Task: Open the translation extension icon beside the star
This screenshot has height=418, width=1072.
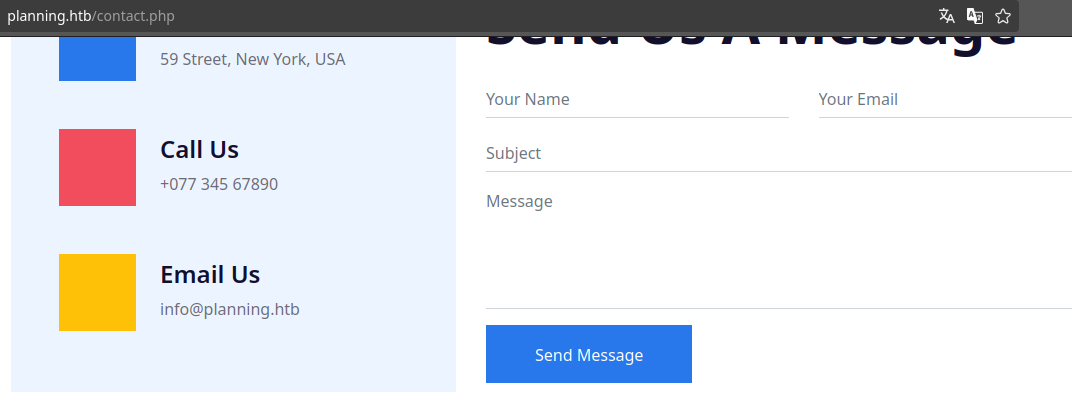Action: click(975, 16)
